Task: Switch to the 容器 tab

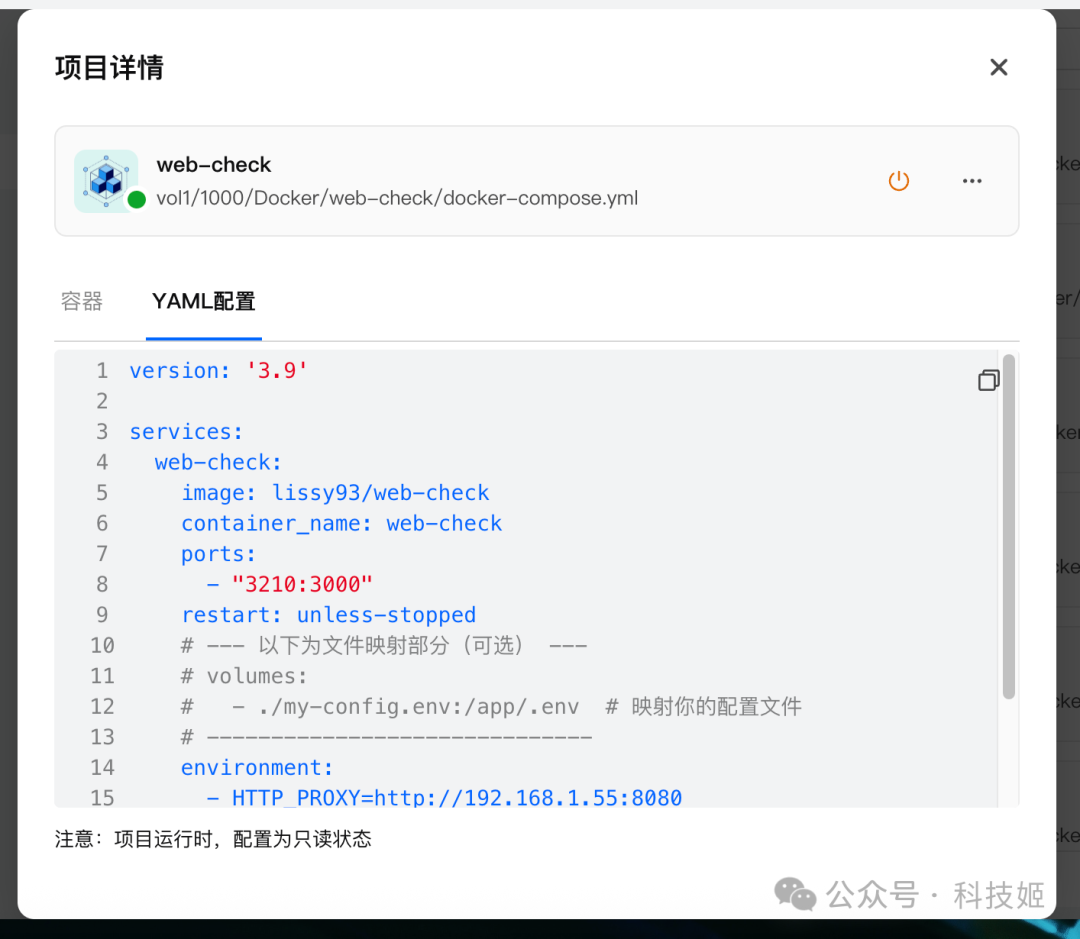Action: [x=82, y=301]
